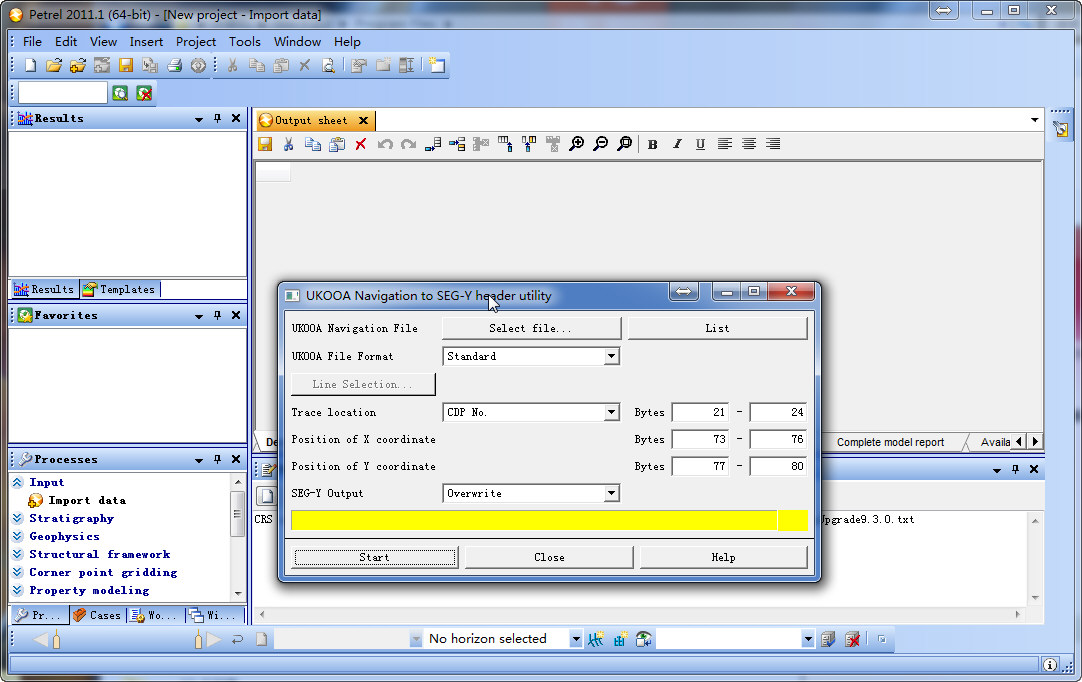
Task: Click the Open project folder icon
Action: (x=54, y=66)
